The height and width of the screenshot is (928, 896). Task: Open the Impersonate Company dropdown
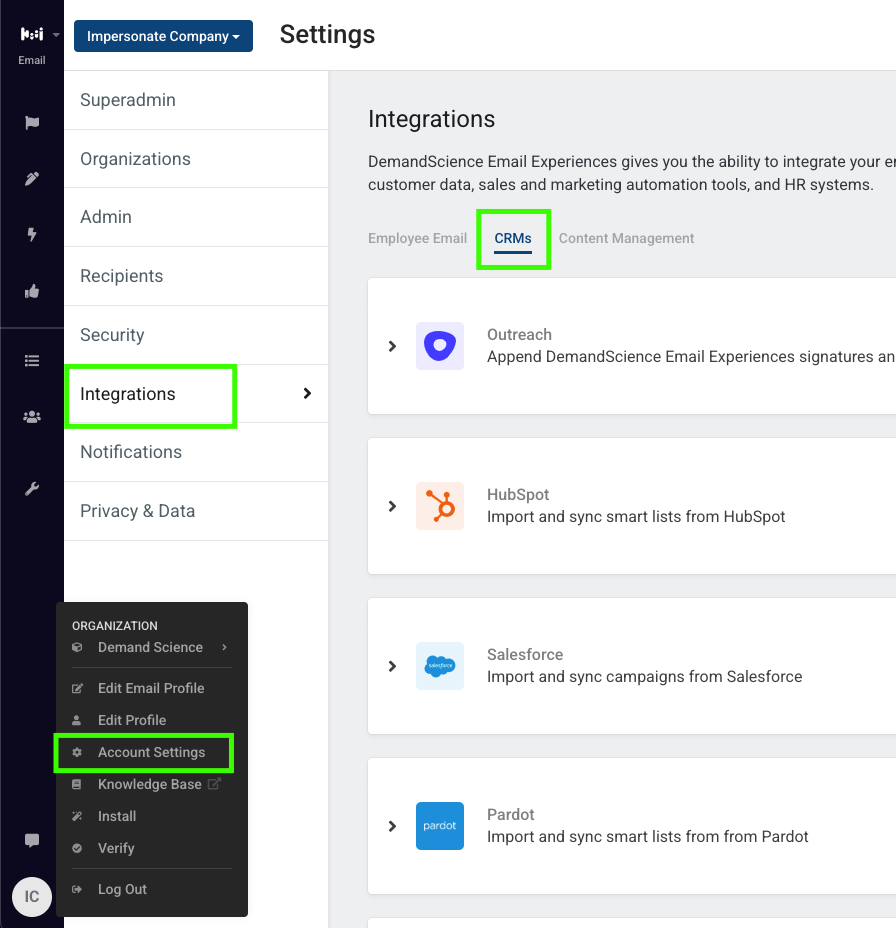[163, 36]
